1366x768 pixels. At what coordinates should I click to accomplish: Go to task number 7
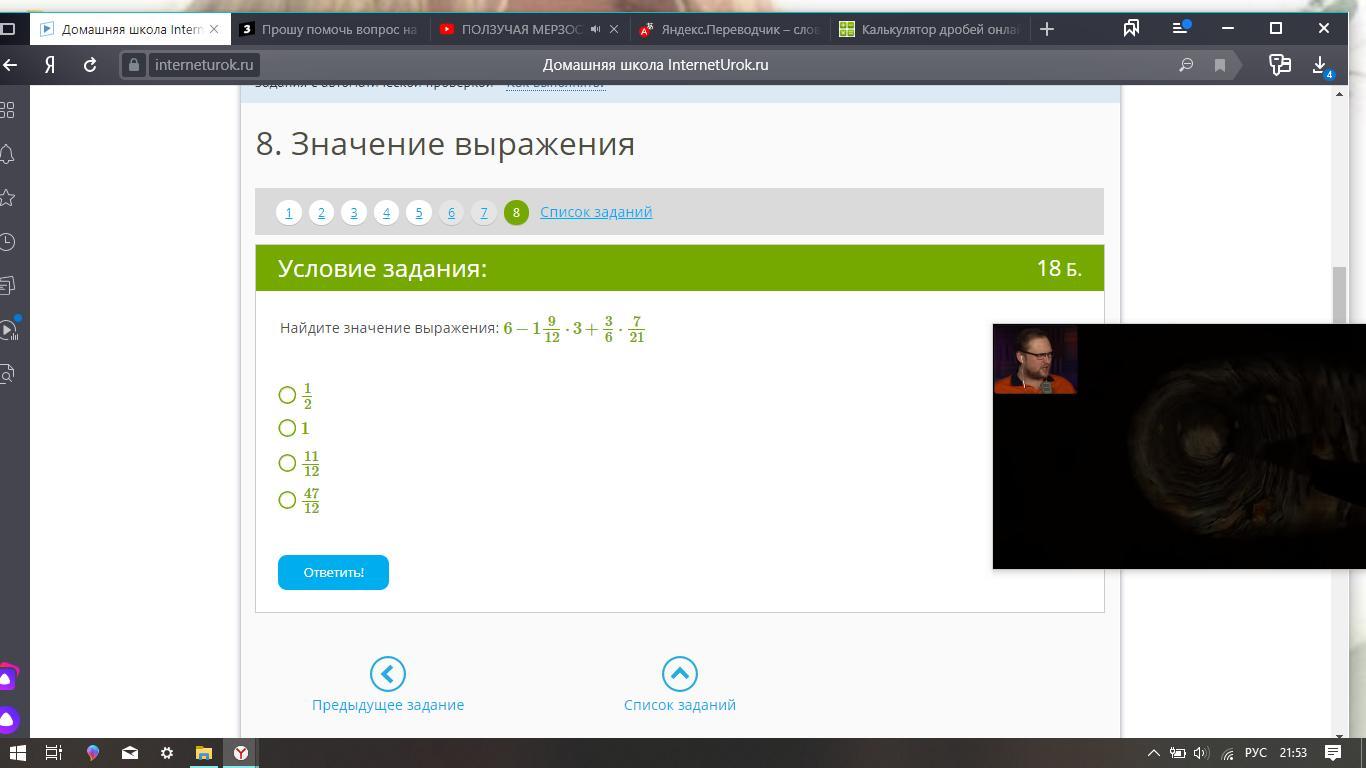(x=484, y=212)
